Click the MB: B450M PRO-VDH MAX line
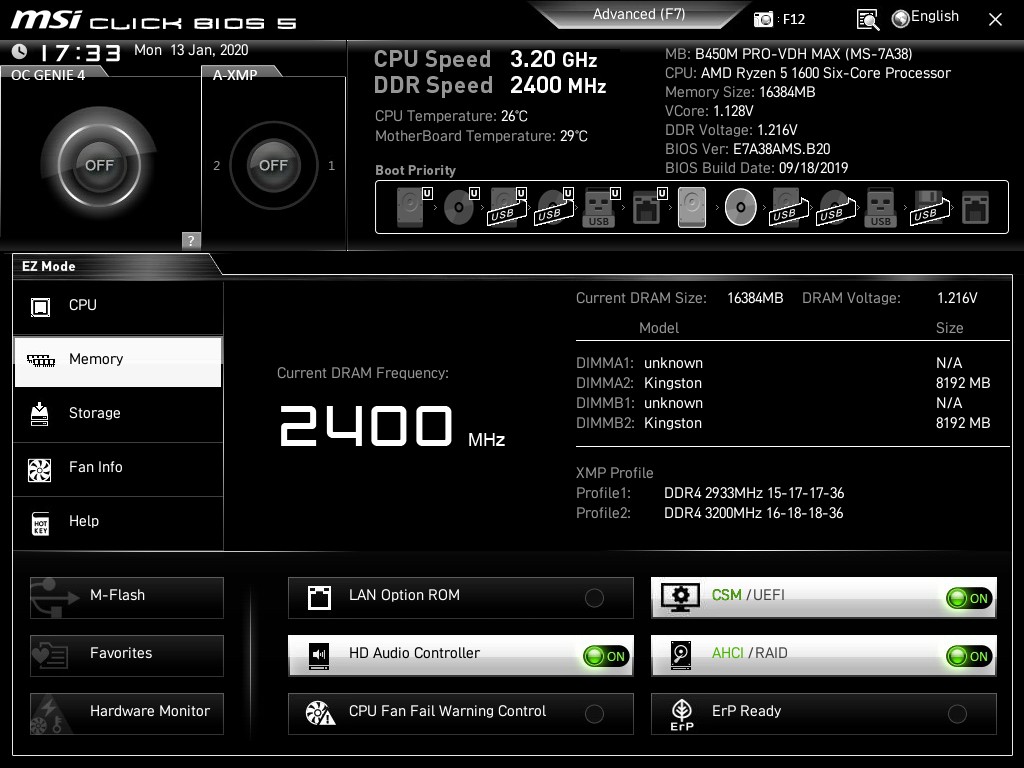Screen dimensions: 1024x768 pyautogui.click(x=789, y=54)
